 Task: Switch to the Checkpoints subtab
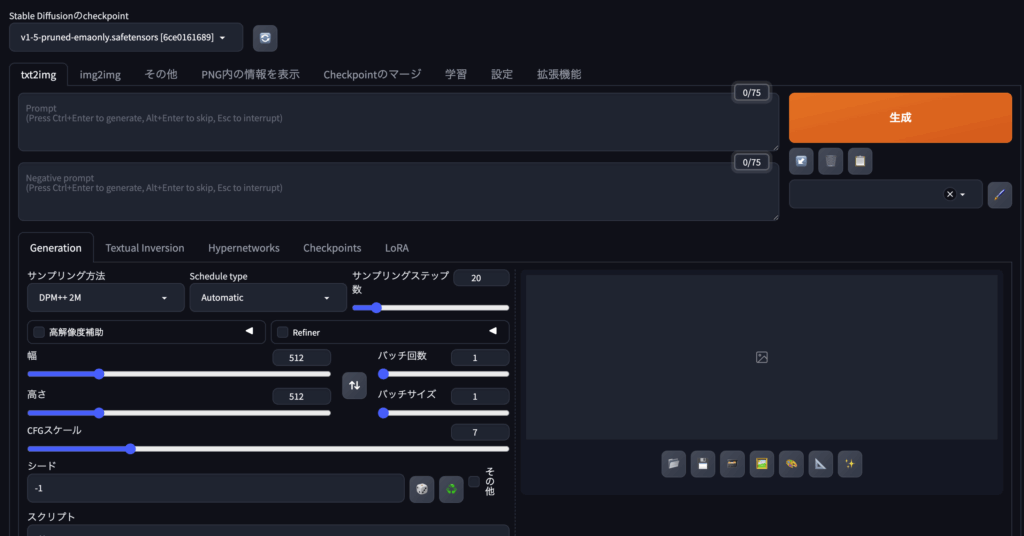332,248
